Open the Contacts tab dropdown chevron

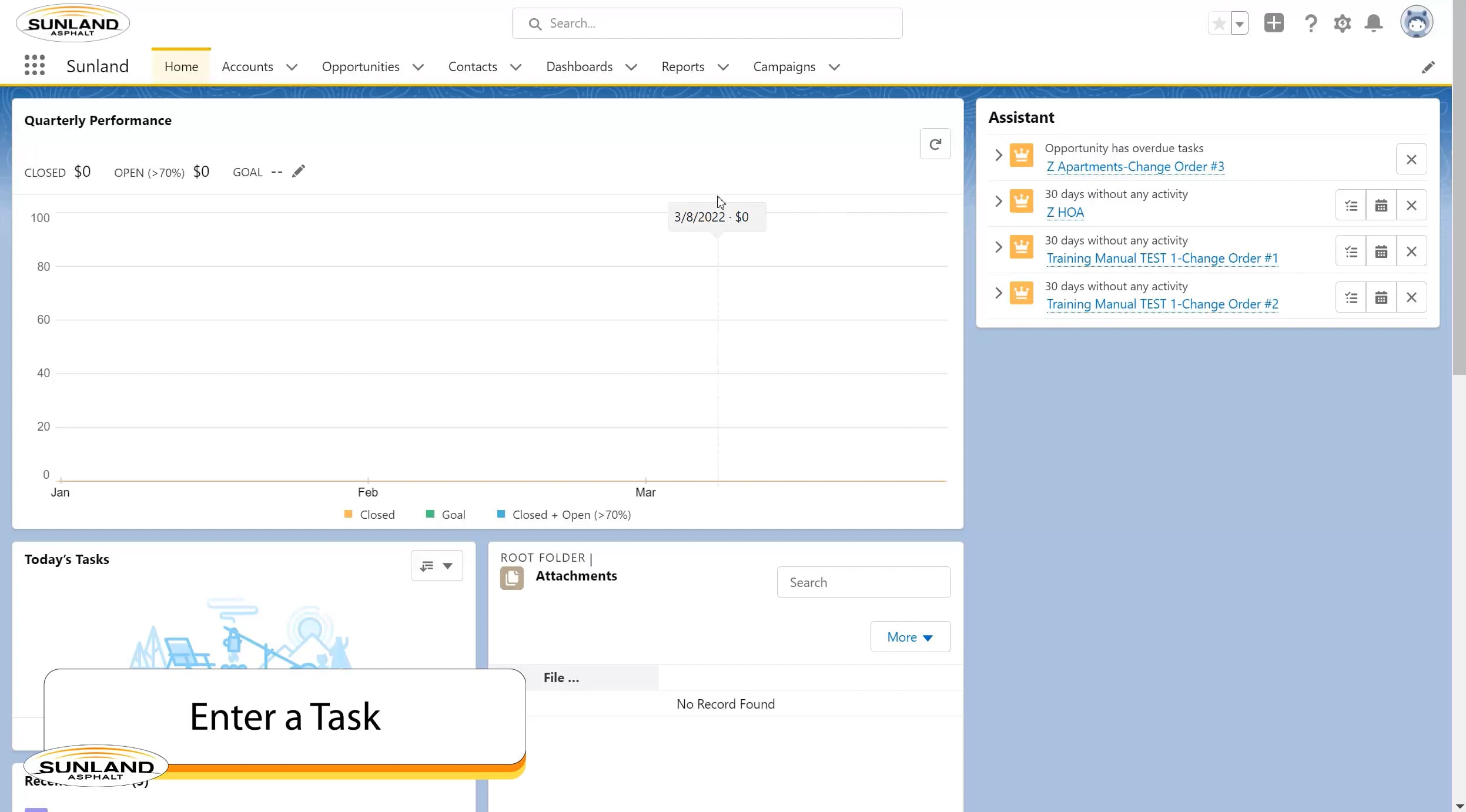pyautogui.click(x=516, y=67)
